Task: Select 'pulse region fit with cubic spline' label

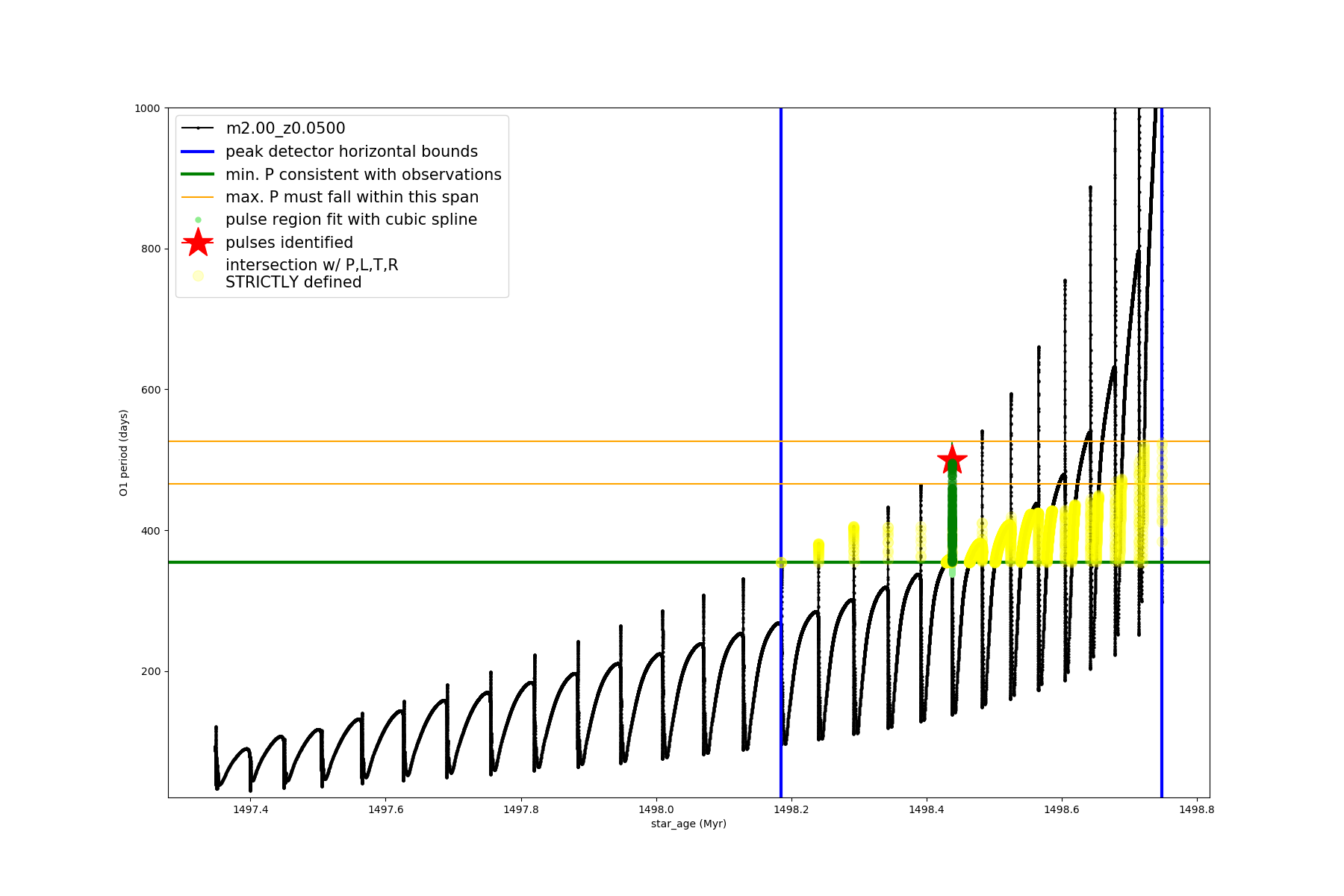Action: coord(351,220)
